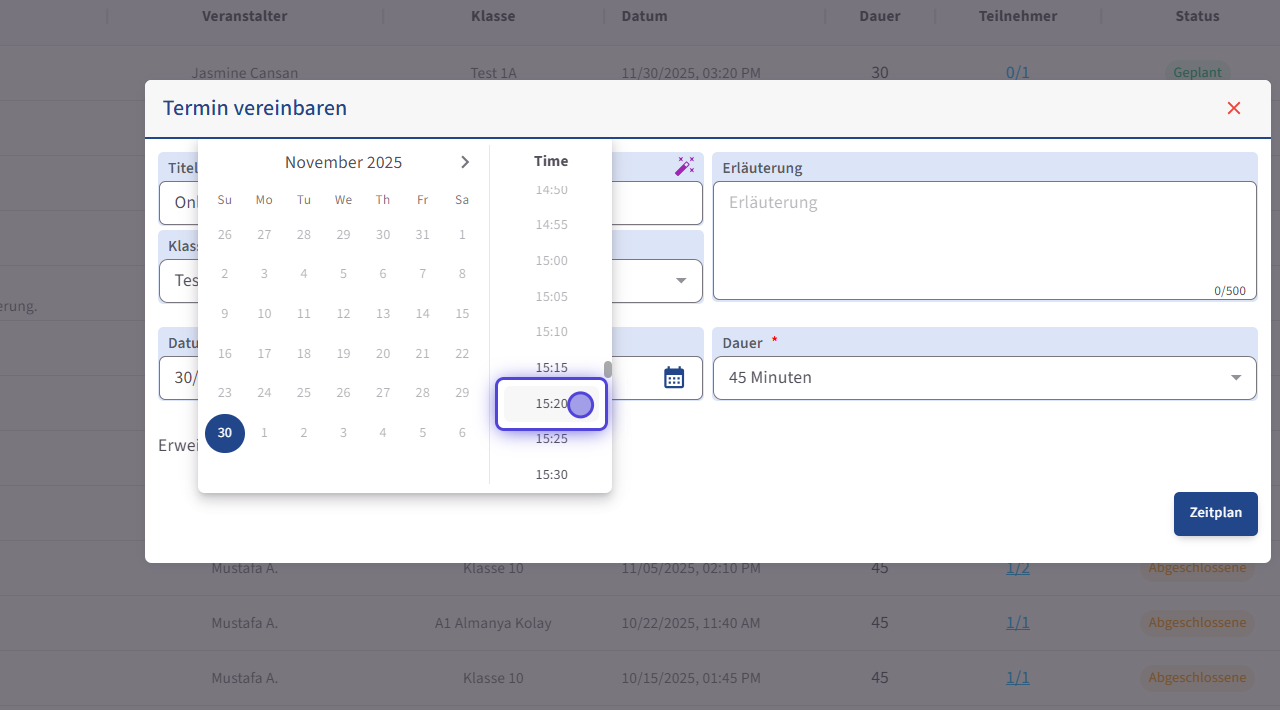This screenshot has height=710, width=1280.
Task: Sort by the Datum column header
Action: tap(644, 16)
